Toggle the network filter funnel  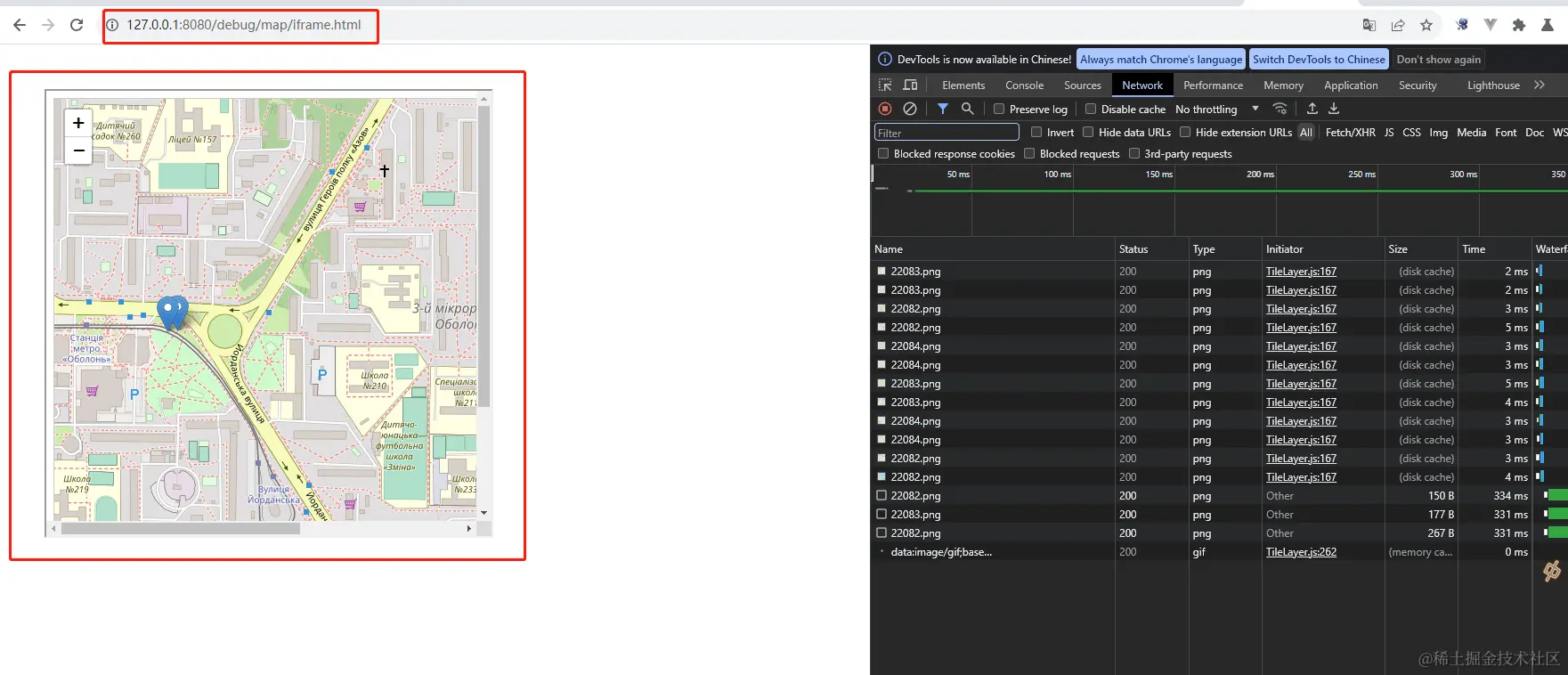click(943, 109)
